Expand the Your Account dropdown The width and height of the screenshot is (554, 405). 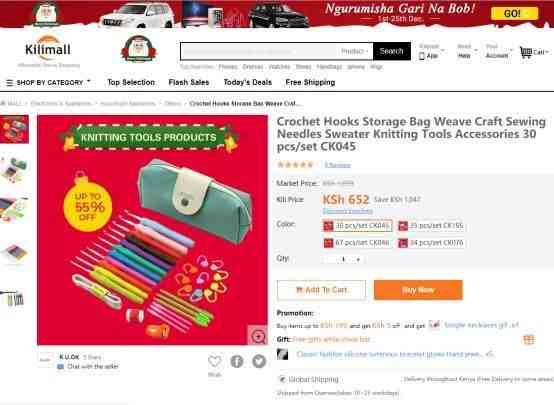pos(499,51)
